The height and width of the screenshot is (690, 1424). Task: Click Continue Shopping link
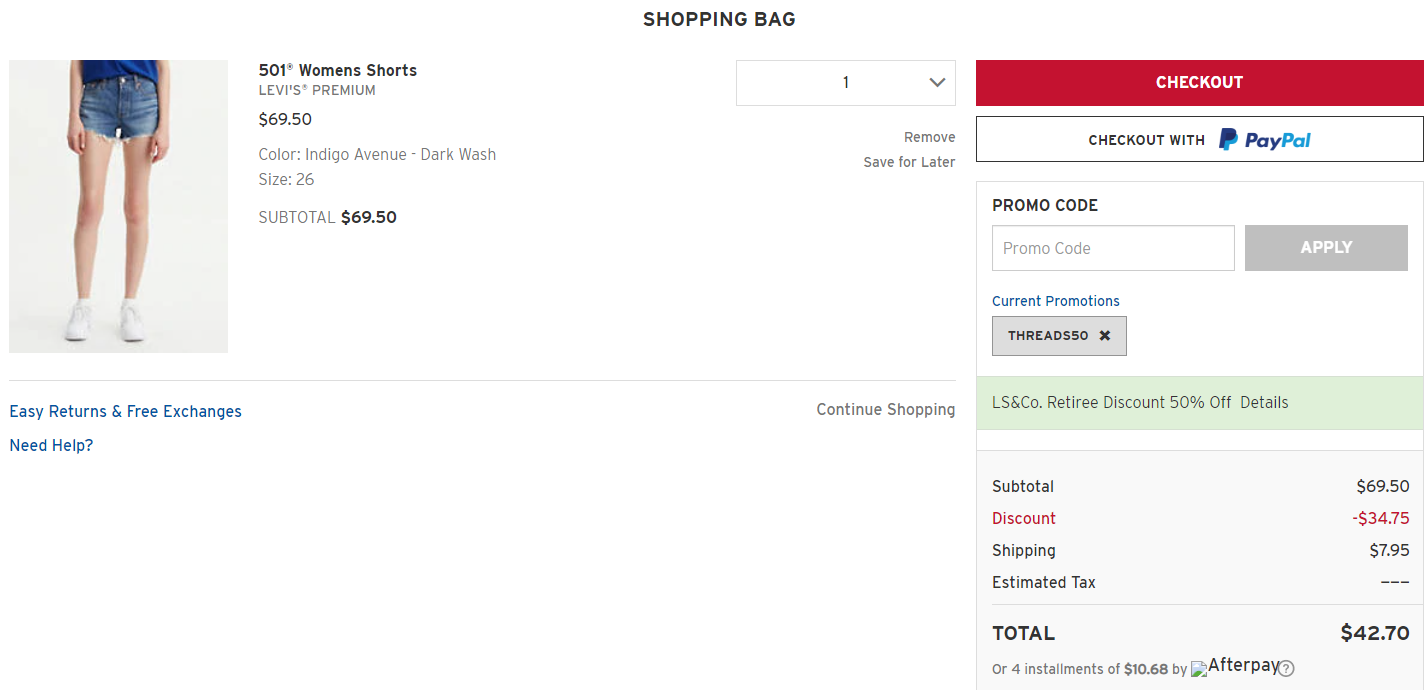point(885,409)
